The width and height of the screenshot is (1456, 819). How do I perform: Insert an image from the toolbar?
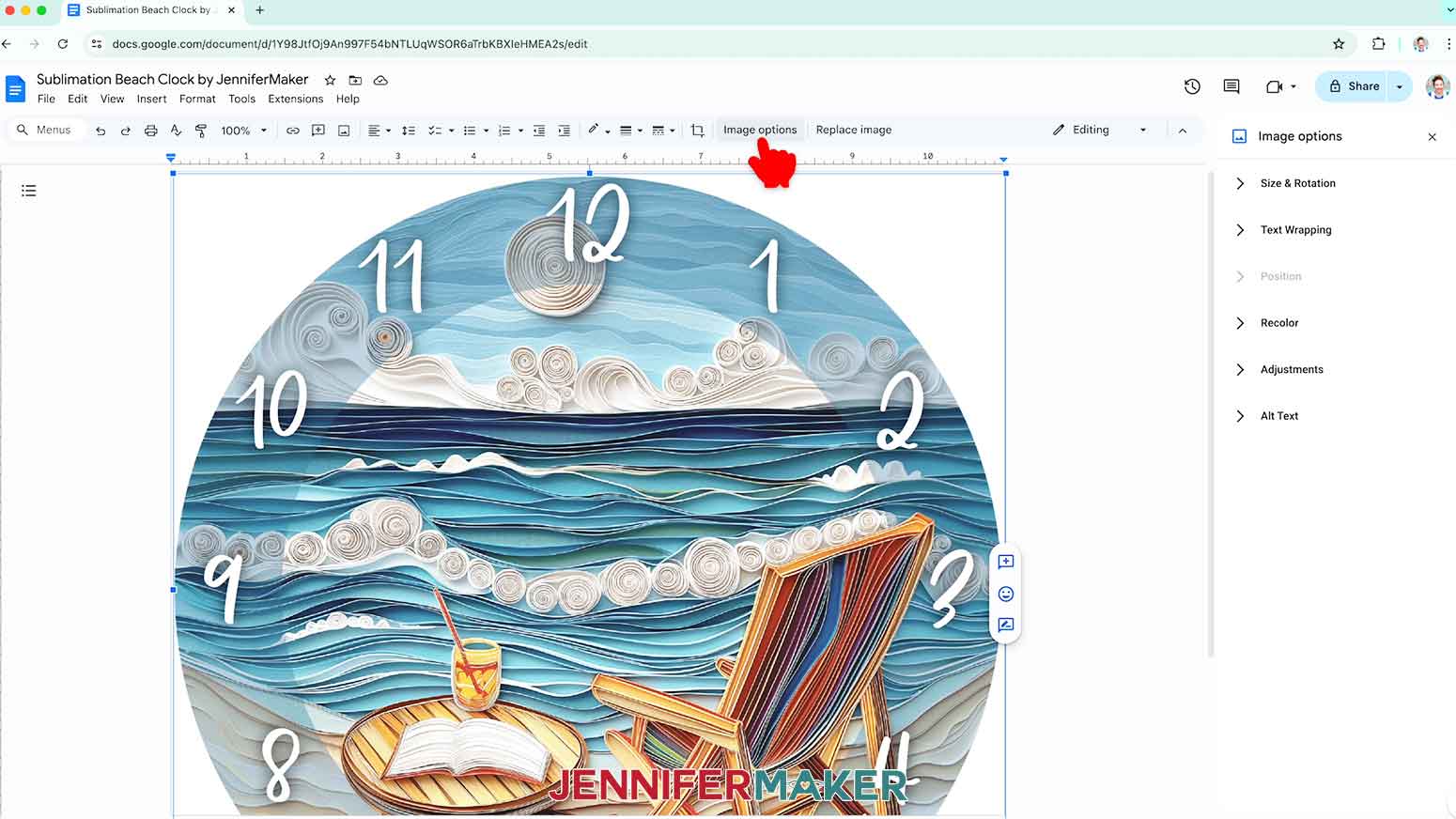[x=344, y=131]
